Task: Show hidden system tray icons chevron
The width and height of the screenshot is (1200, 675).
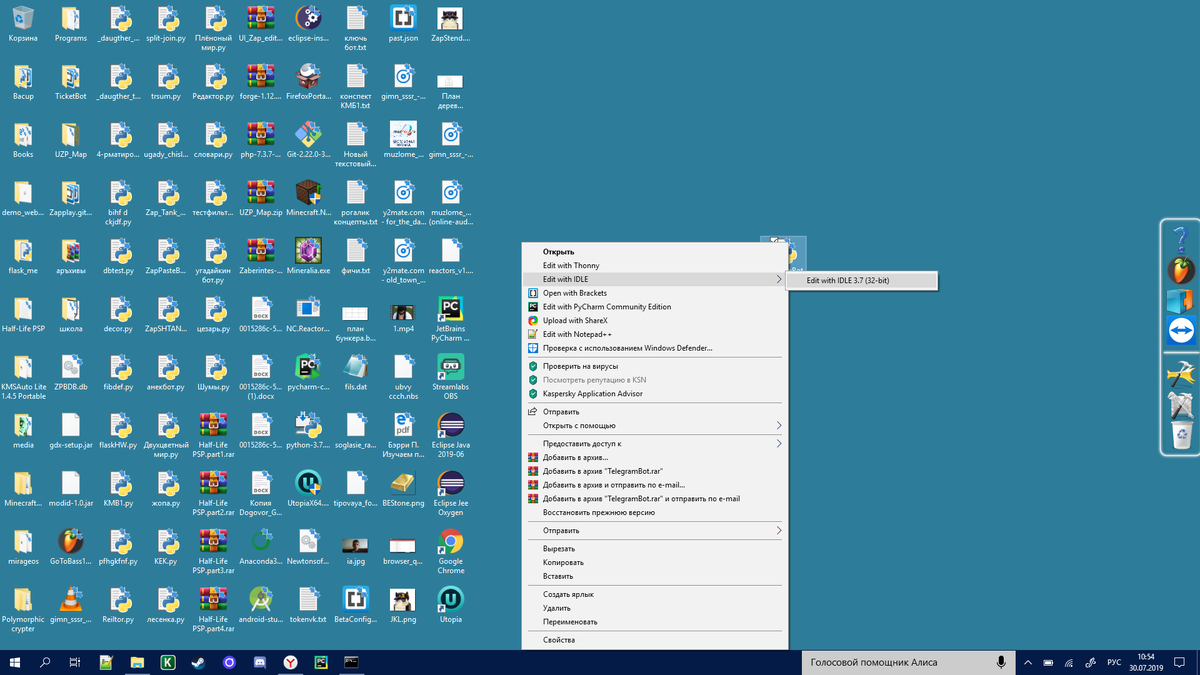Action: (1028, 662)
